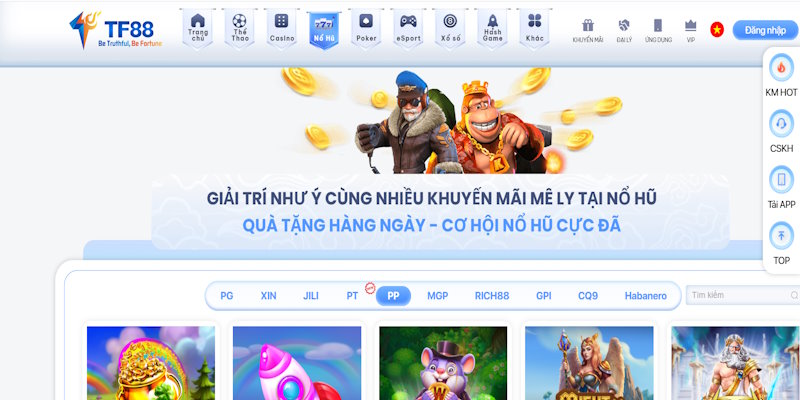Open the Khác menu
The height and width of the screenshot is (400, 800).
(x=534, y=29)
